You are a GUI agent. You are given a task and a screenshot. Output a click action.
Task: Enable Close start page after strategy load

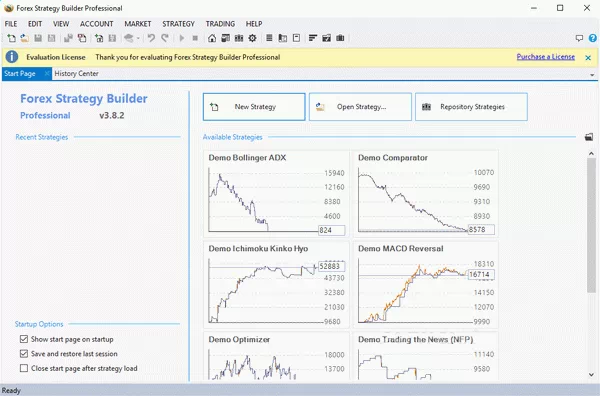(x=24, y=368)
